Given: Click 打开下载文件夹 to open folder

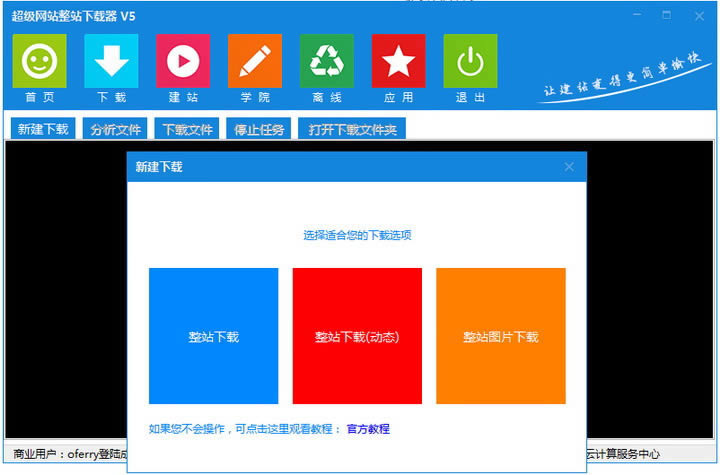Looking at the screenshot, I should point(351,129).
